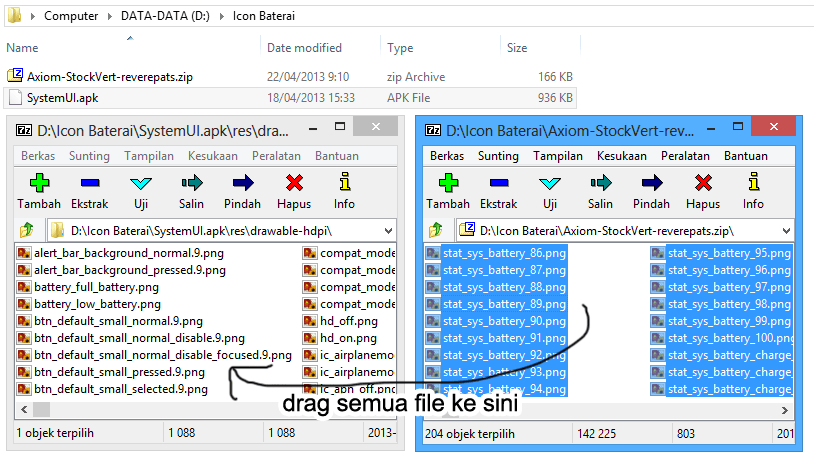This screenshot has width=814, height=467.
Task: Go up one folder in SystemUI.apk window
Action: coord(26,229)
